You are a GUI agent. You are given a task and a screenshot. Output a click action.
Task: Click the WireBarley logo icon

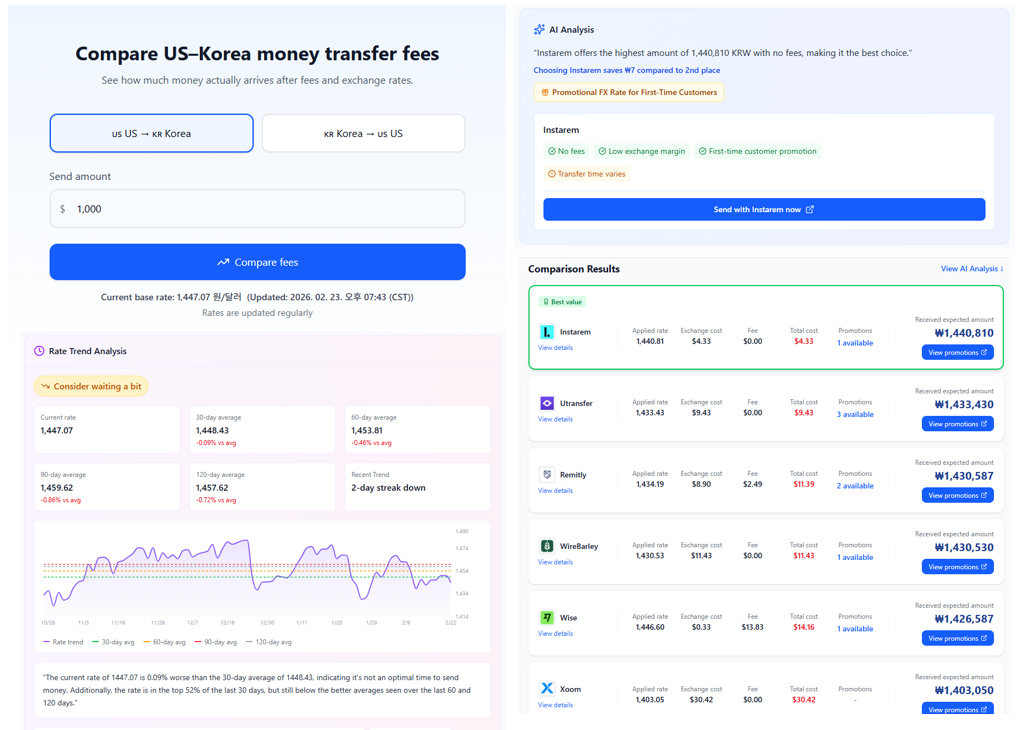(546, 546)
